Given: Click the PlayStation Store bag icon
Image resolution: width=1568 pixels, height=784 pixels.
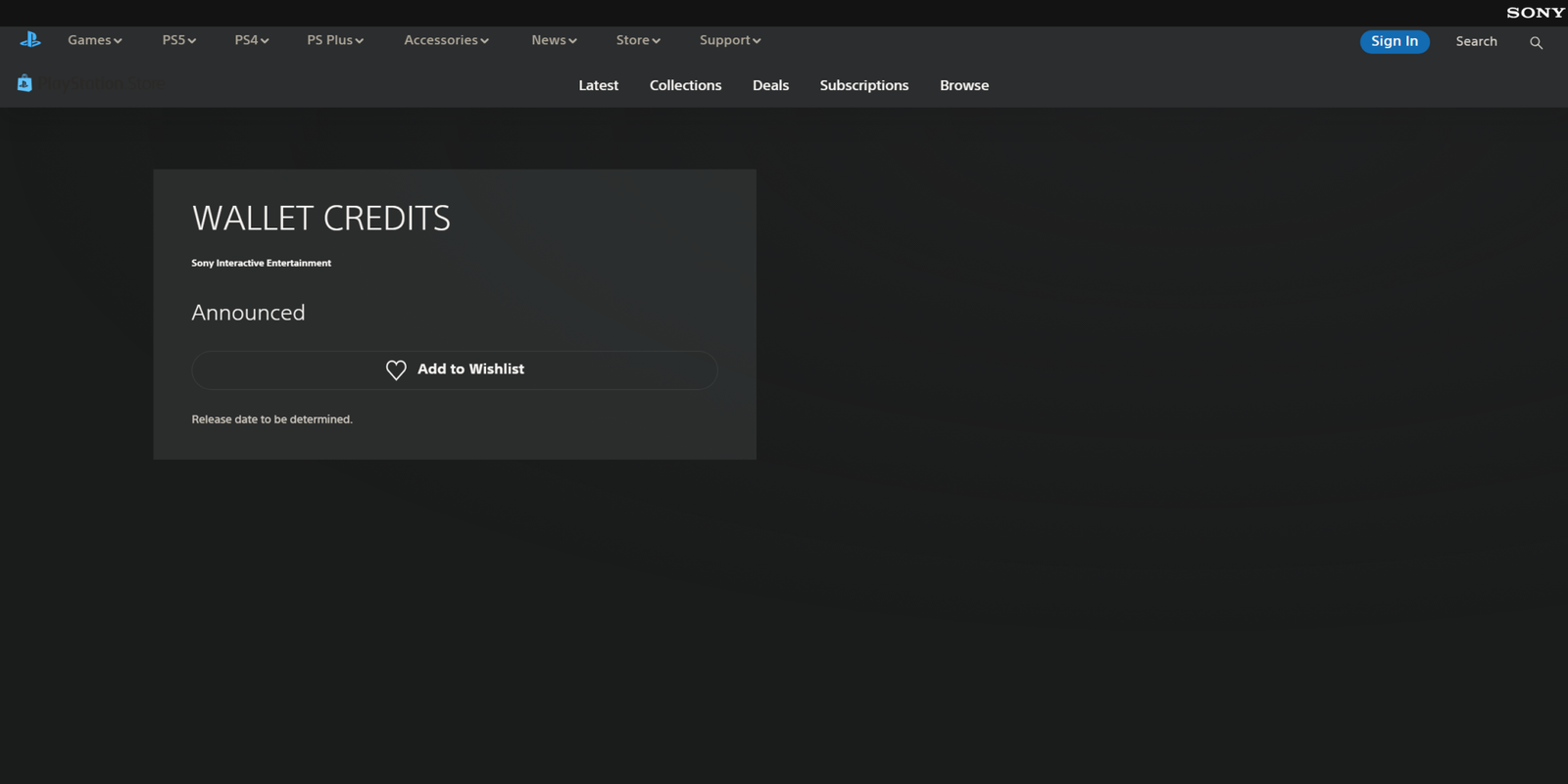Looking at the screenshot, I should (24, 84).
